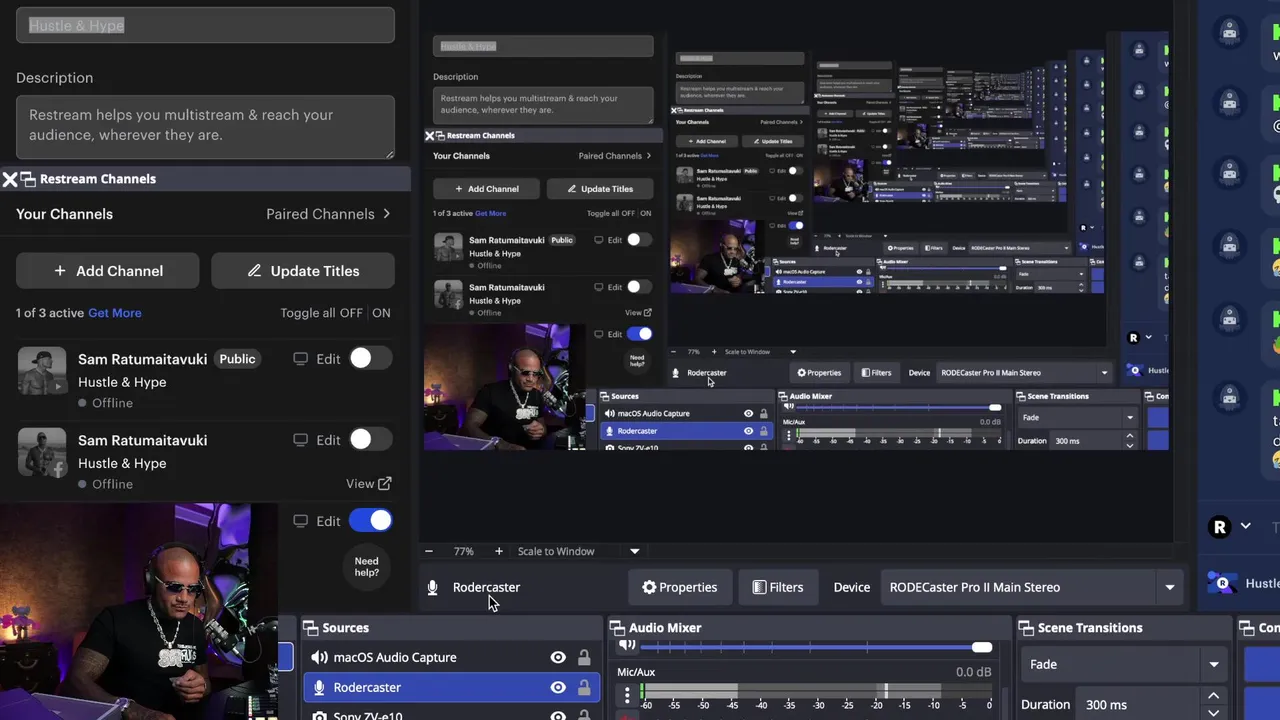This screenshot has width=1280, height=720.
Task: Increase the transition Duration with the up arrow
Action: click(1213, 697)
